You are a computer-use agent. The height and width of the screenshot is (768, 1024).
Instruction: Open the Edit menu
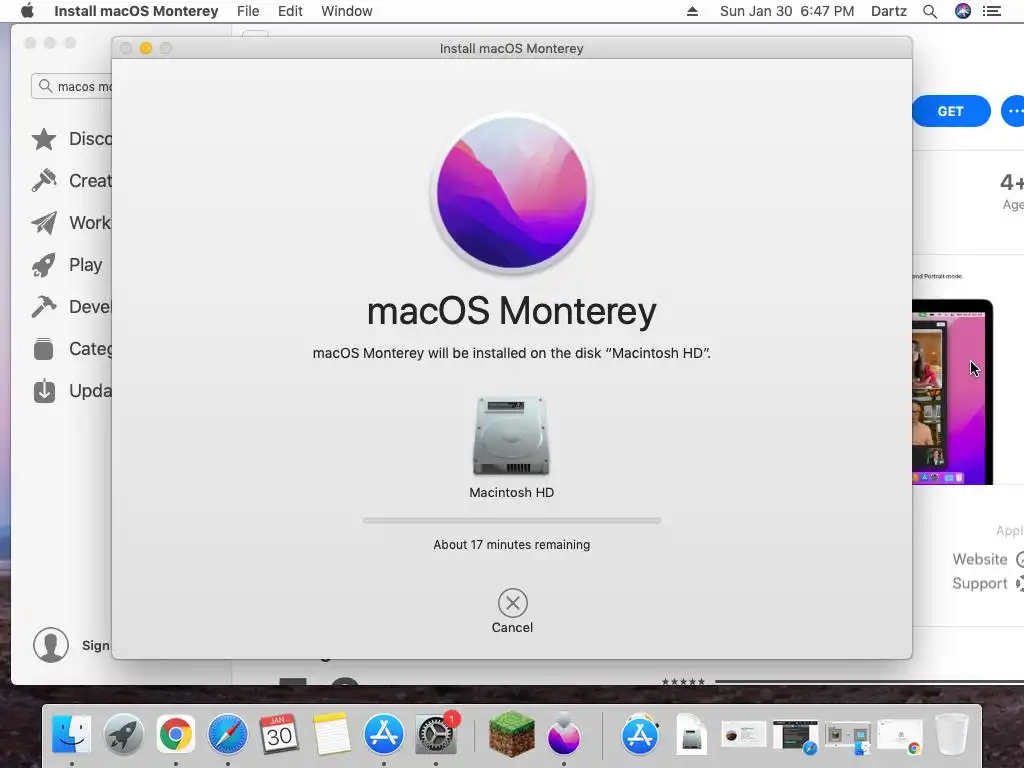(x=290, y=11)
